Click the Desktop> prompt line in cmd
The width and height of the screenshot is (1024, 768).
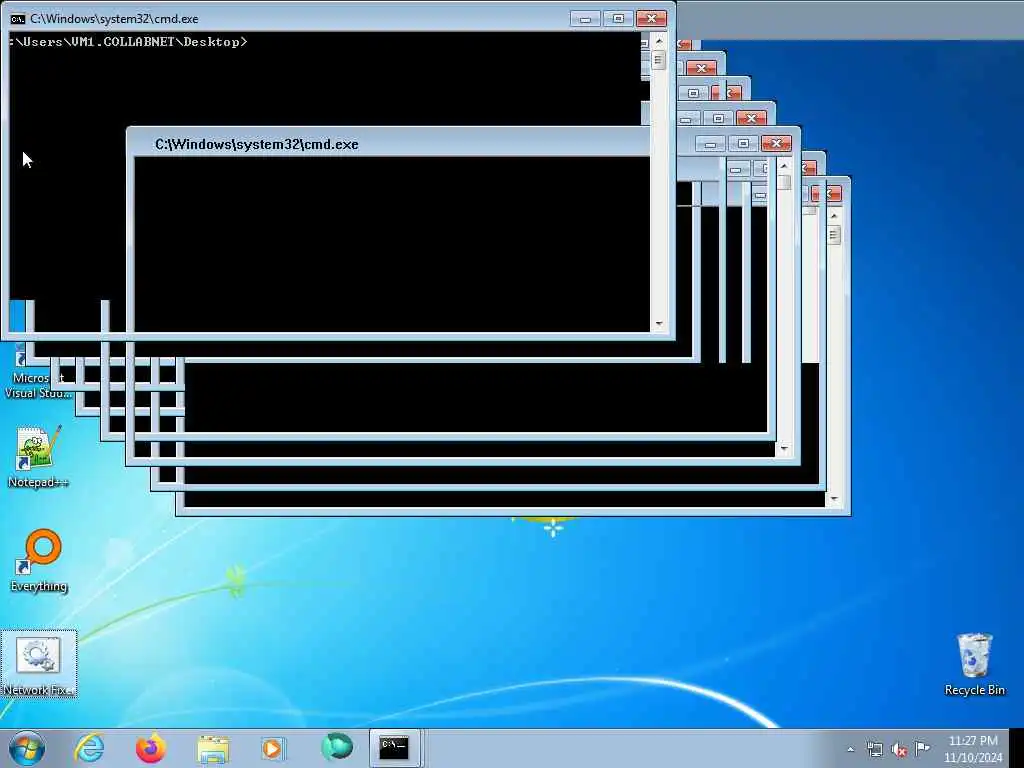tap(129, 42)
